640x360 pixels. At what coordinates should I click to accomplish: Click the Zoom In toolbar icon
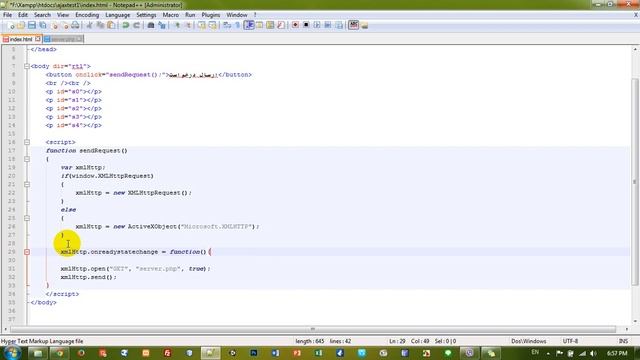[177, 25]
